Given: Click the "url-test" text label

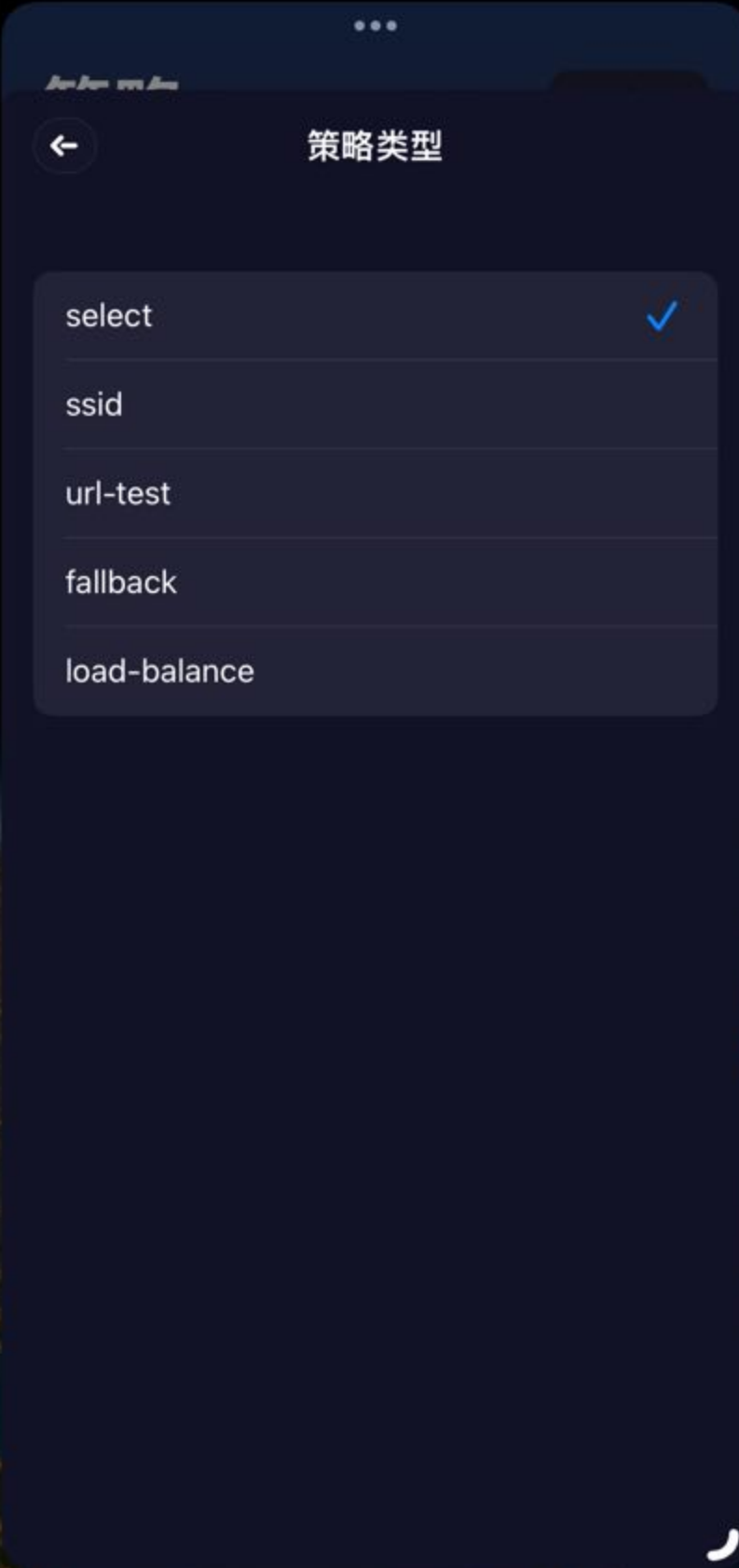Looking at the screenshot, I should click(x=118, y=493).
